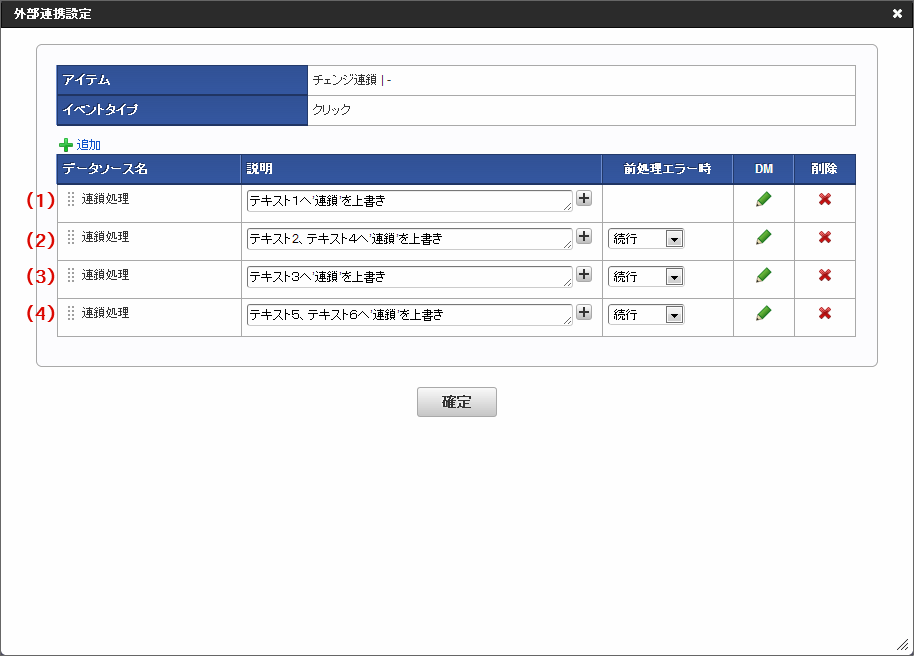
Task: Close the 外部連携設定 dialog
Action: point(898,13)
